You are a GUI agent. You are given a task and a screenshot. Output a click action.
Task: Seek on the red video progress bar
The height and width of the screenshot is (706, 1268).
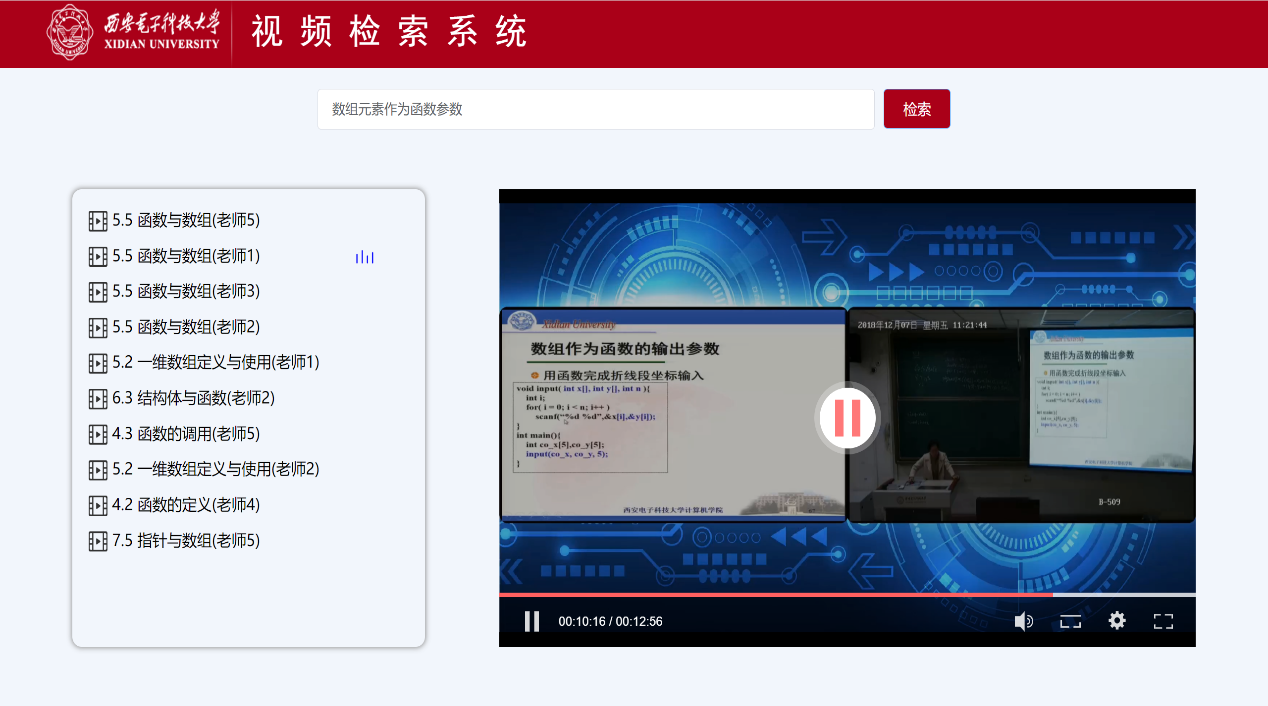point(775,594)
